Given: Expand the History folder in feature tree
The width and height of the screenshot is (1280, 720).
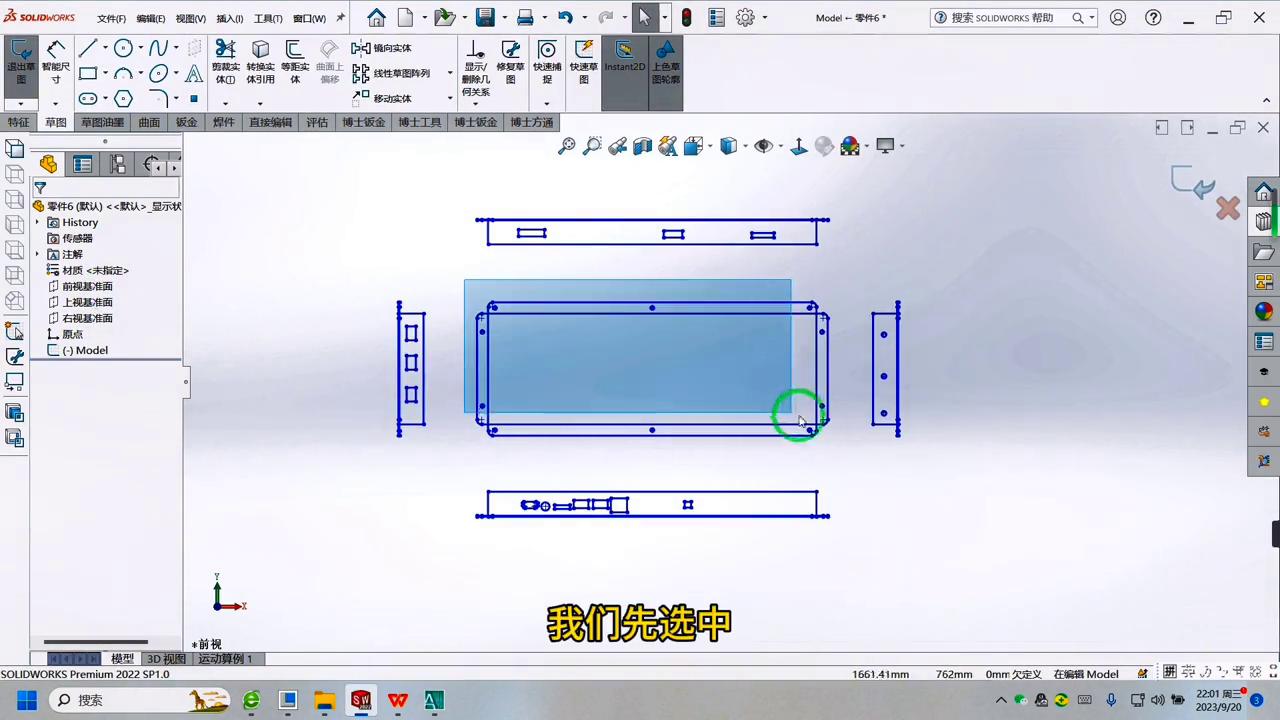Looking at the screenshot, I should [38, 222].
